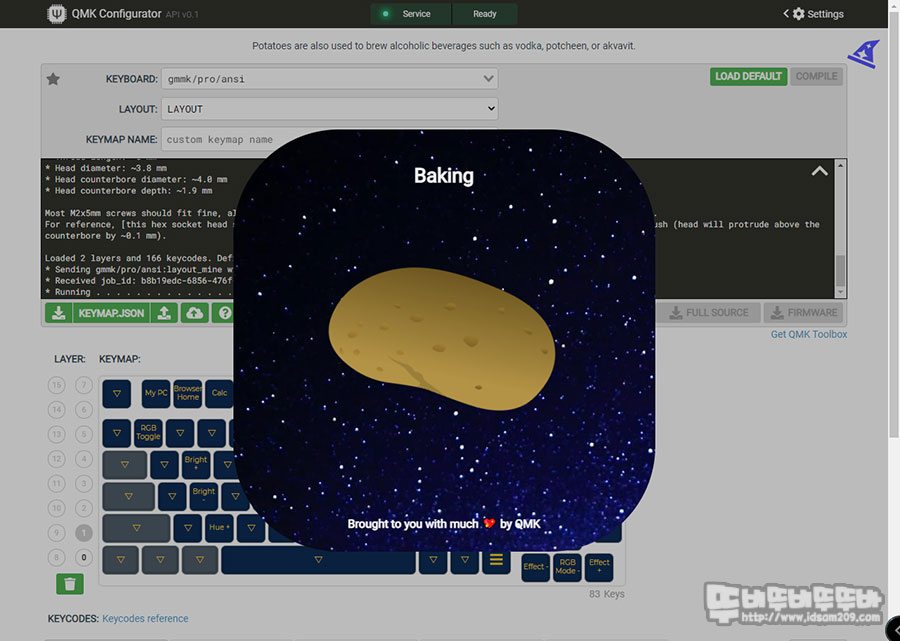Select the My PC key in keymap
This screenshot has width=900, height=641.
[156, 393]
